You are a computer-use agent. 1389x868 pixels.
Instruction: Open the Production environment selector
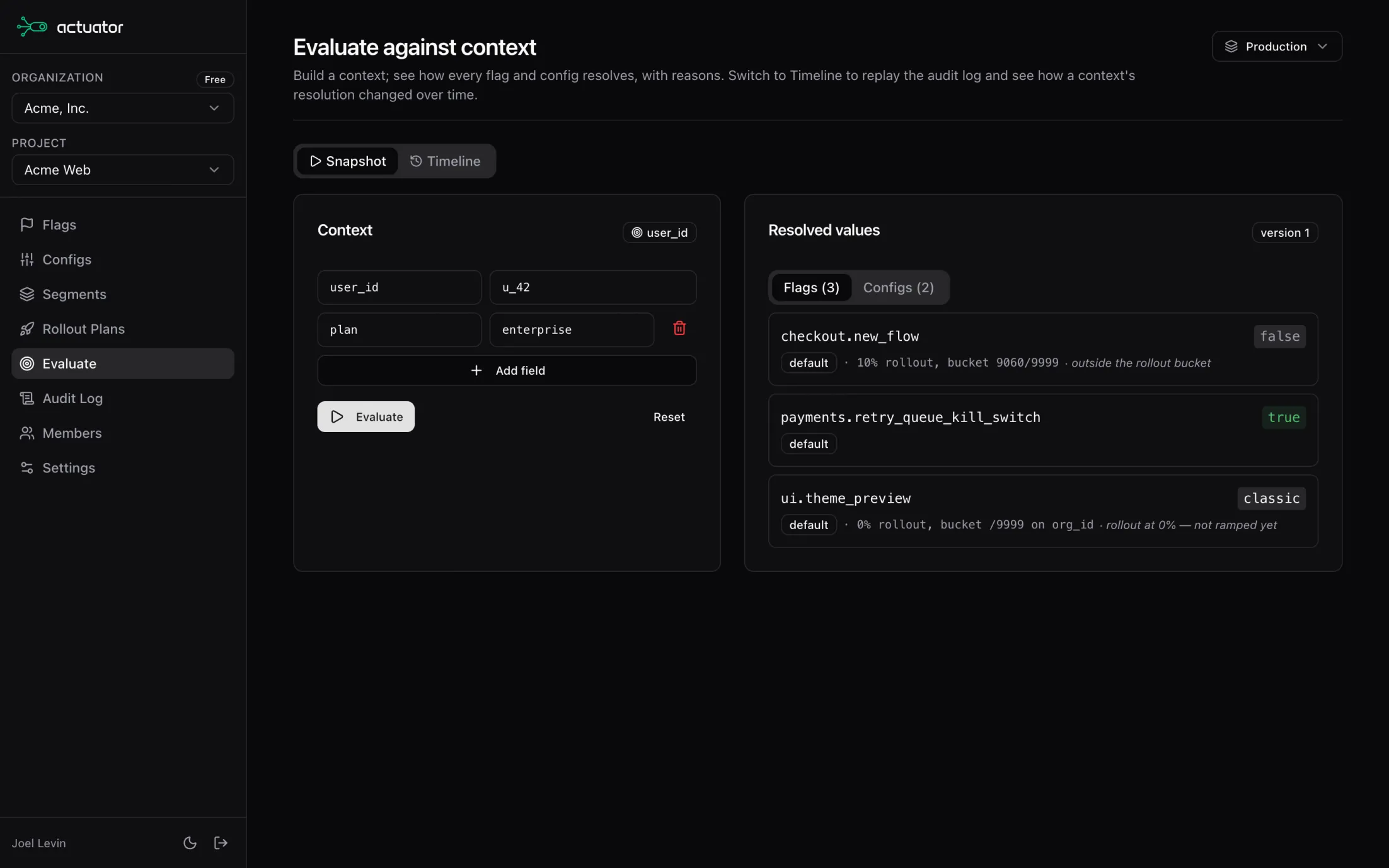[1277, 47]
